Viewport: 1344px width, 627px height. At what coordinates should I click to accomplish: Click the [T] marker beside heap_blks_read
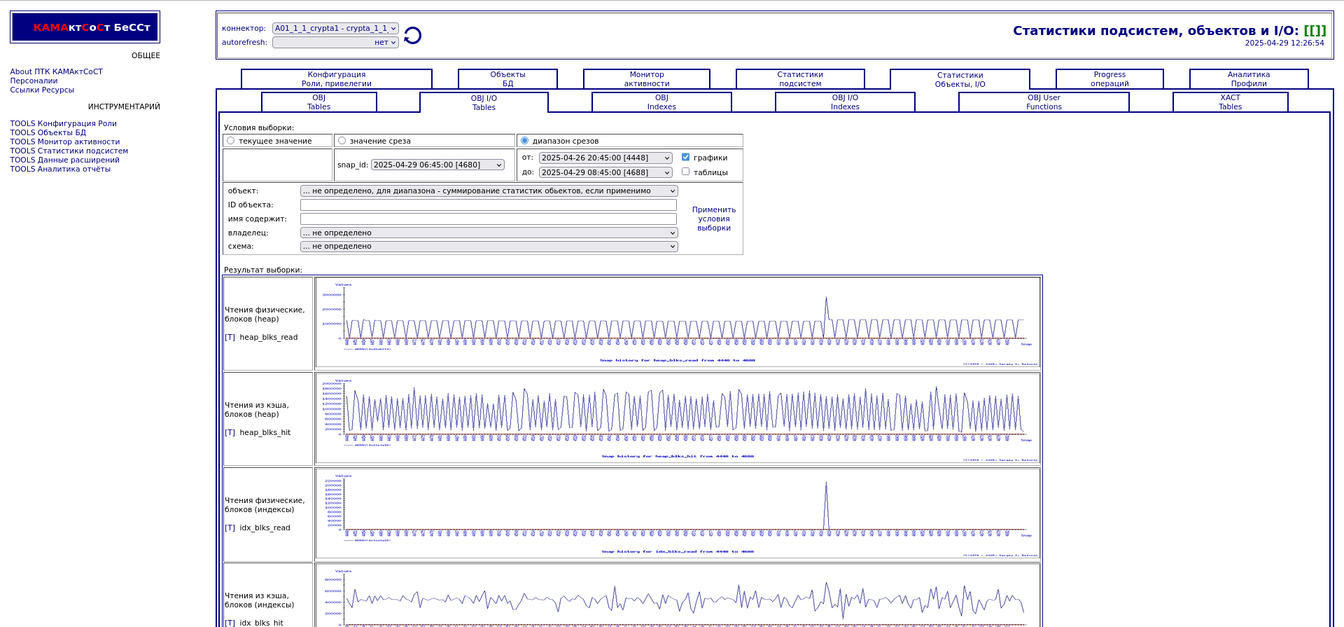(230, 337)
